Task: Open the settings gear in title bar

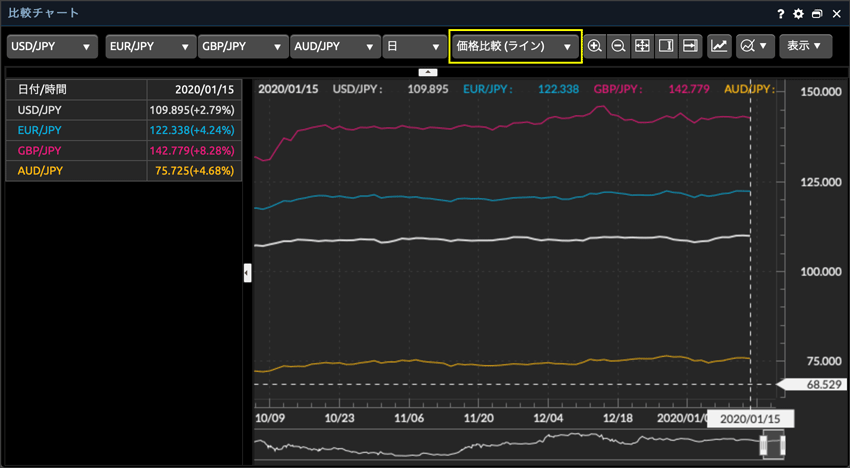Action: pyautogui.click(x=798, y=14)
